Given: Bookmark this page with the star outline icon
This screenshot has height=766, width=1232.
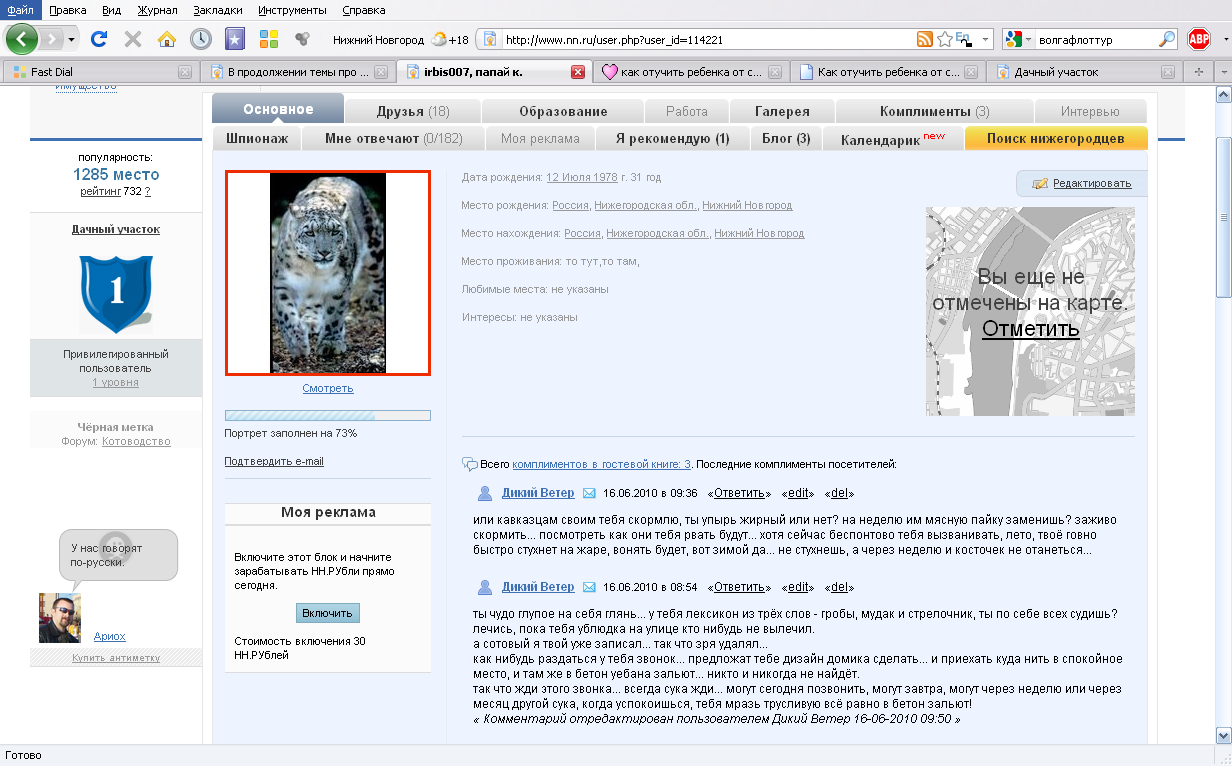Looking at the screenshot, I should click(944, 40).
